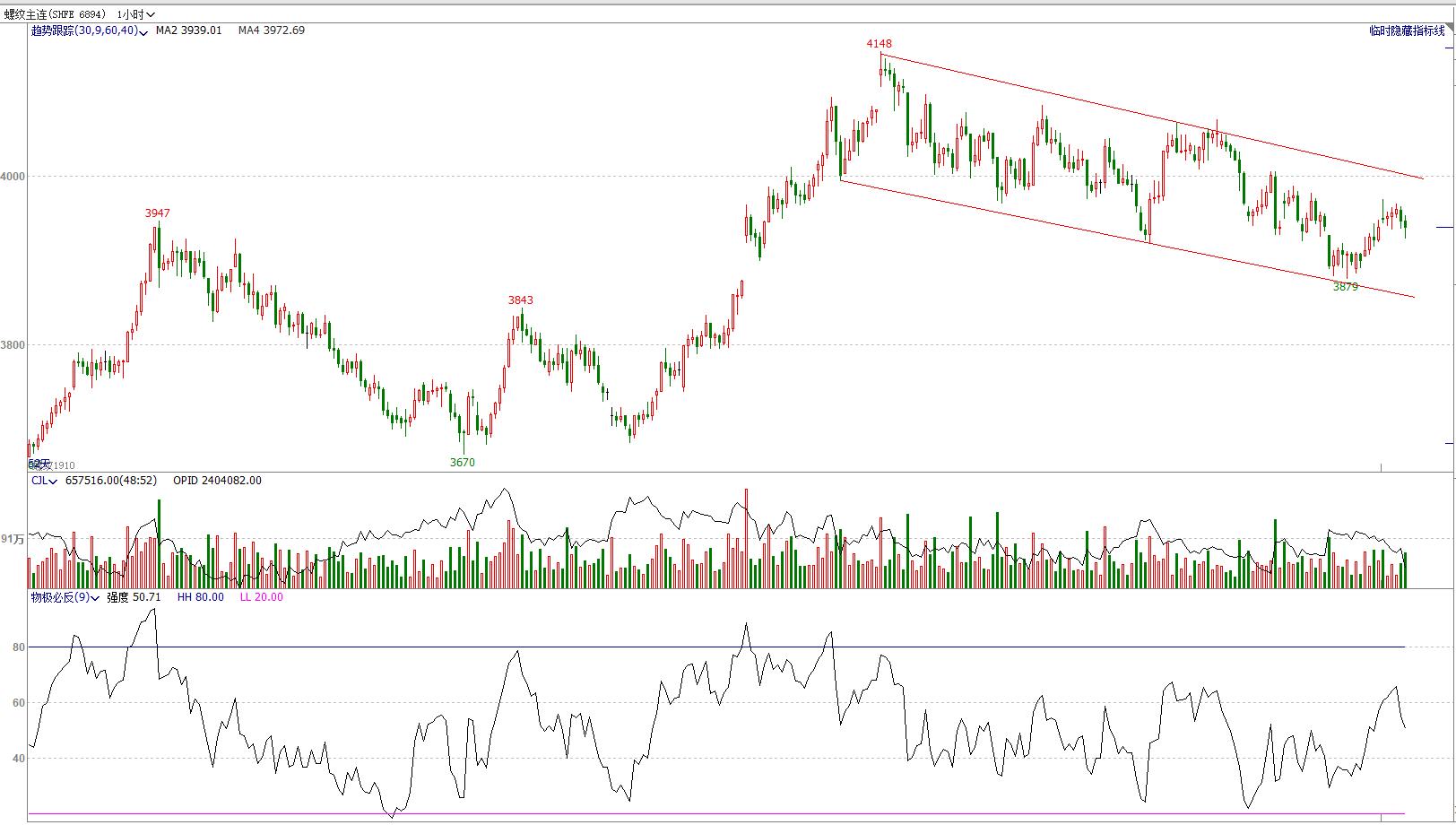
Task: Click the 91万 volume axis label
Action: click(13, 540)
